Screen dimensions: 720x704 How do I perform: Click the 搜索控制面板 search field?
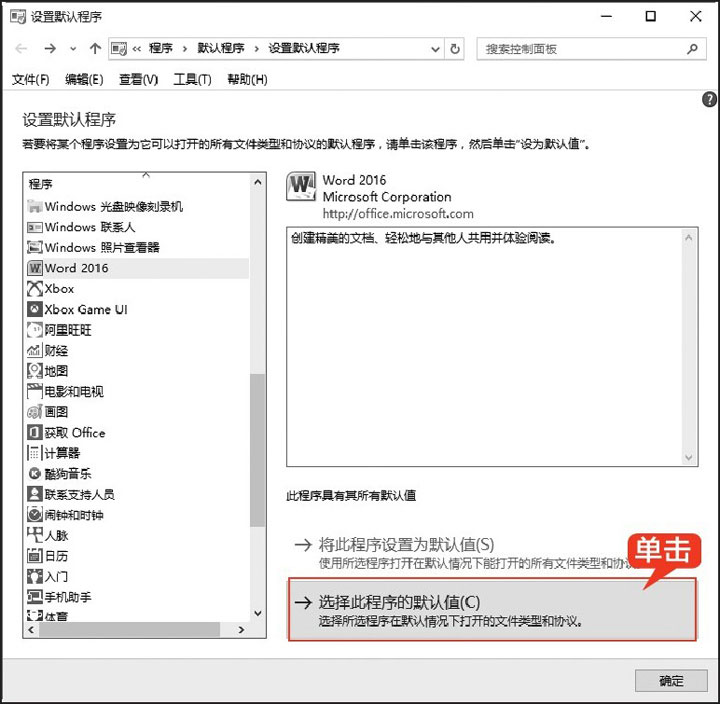tap(580, 49)
